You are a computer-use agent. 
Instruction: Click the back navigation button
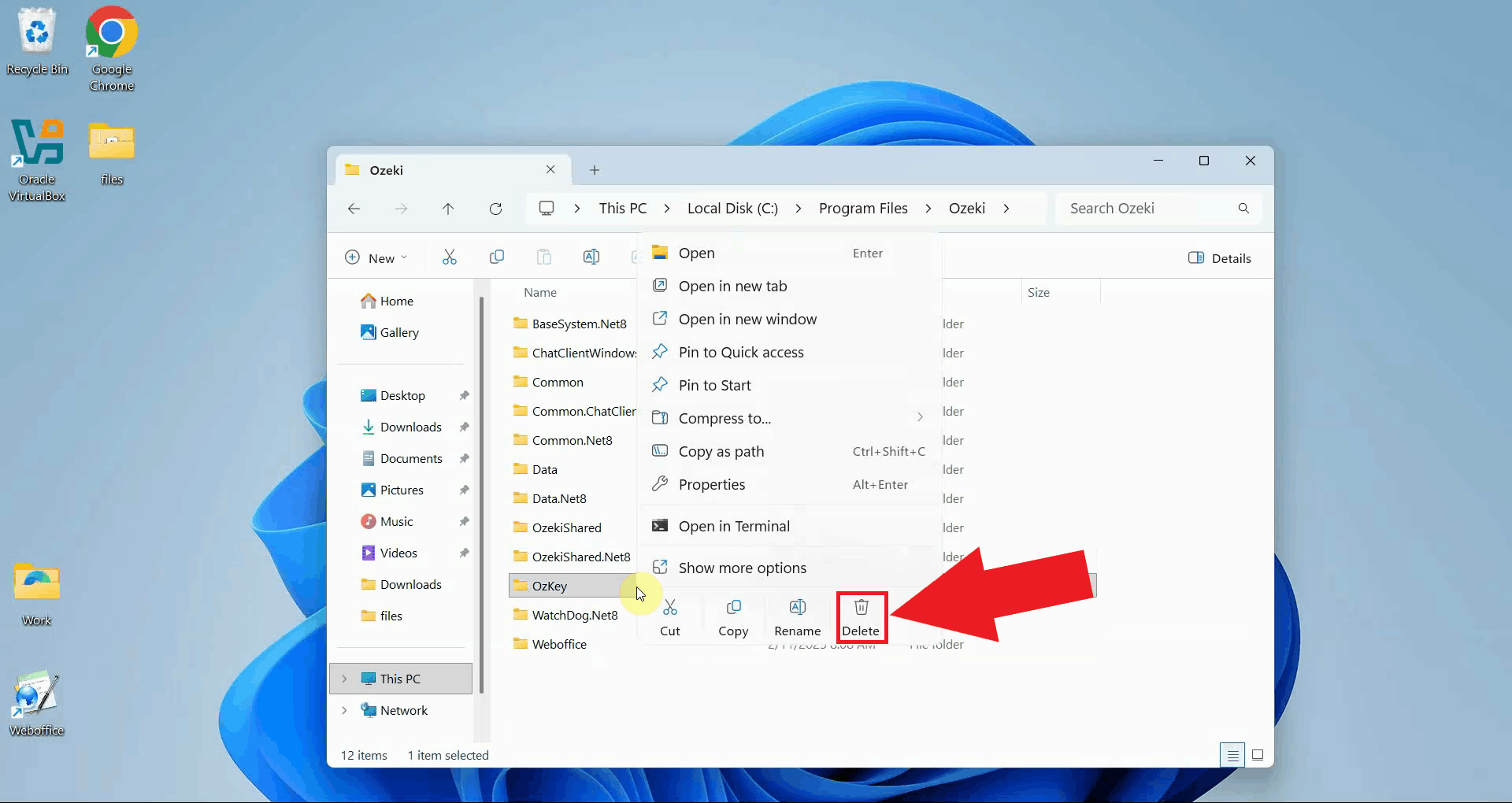tap(354, 208)
